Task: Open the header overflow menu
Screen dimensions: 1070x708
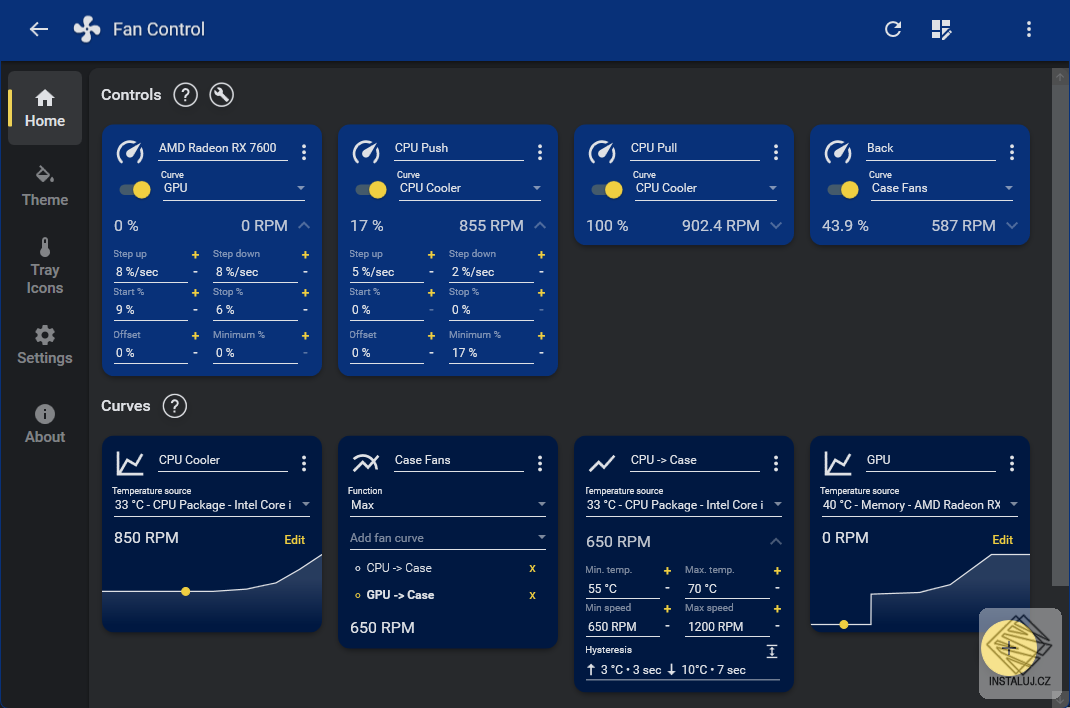Action: point(1028,29)
